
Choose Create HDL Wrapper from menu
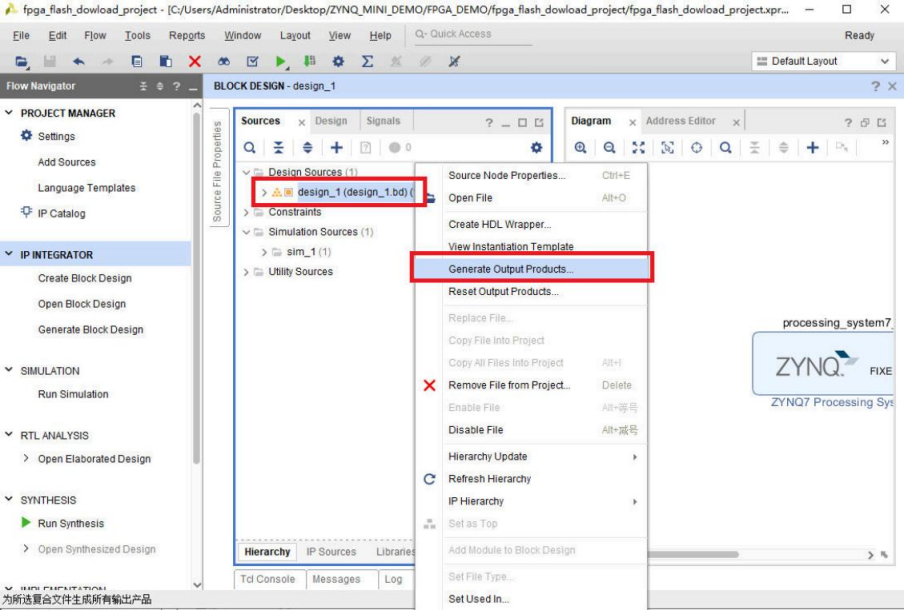click(x=499, y=224)
